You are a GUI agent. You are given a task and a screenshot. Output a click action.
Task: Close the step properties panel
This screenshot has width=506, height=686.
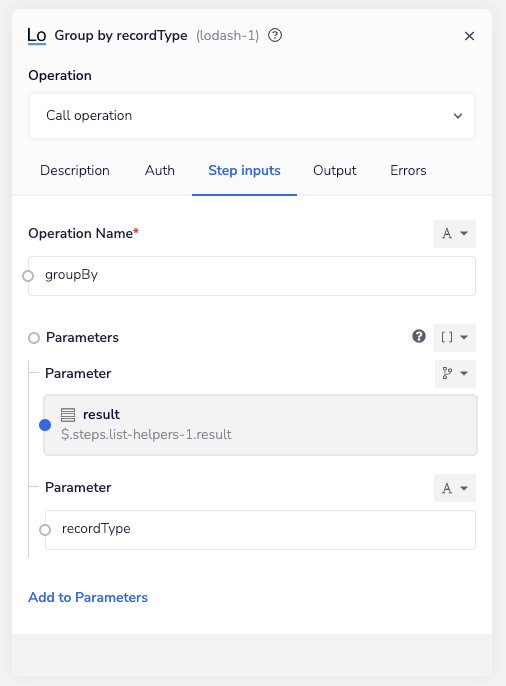tap(469, 36)
